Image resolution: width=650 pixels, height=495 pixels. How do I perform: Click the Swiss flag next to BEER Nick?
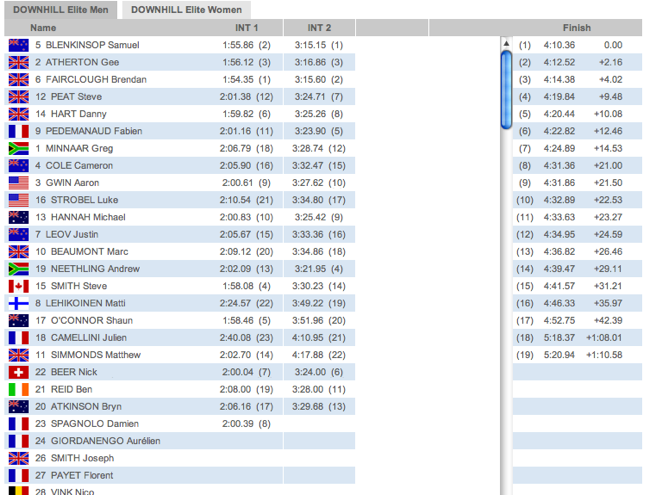coord(18,372)
